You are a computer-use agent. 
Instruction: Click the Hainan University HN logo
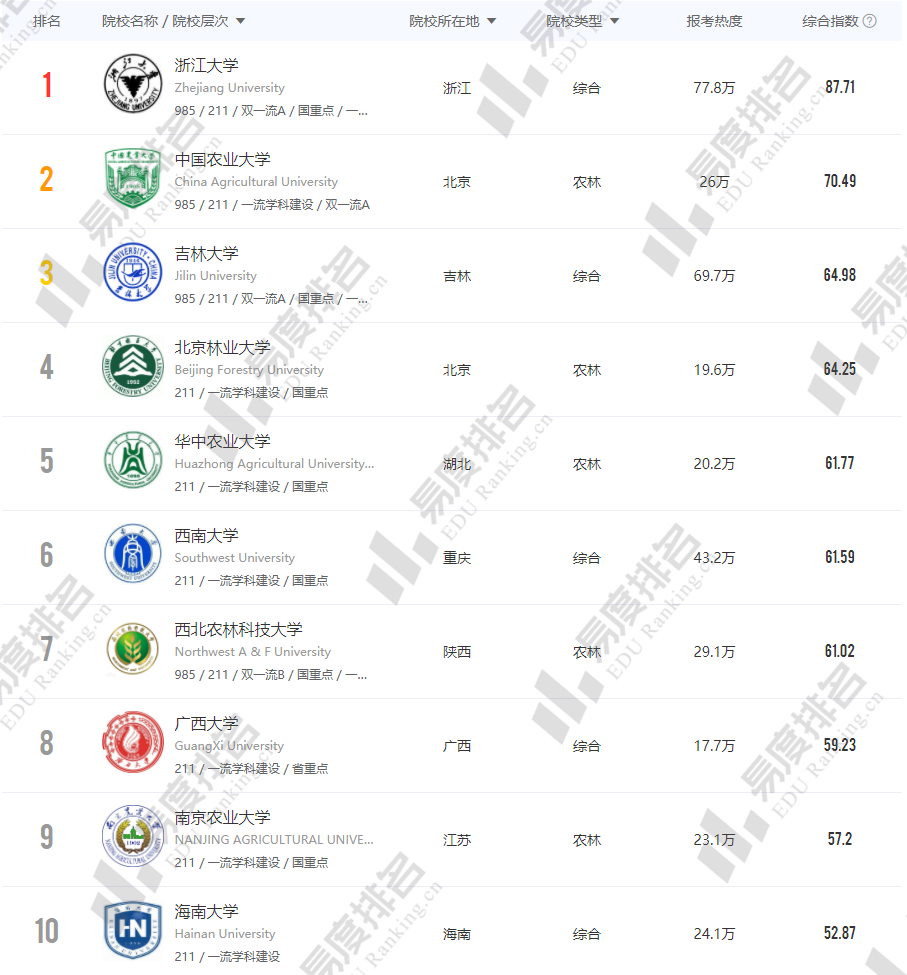pos(133,931)
